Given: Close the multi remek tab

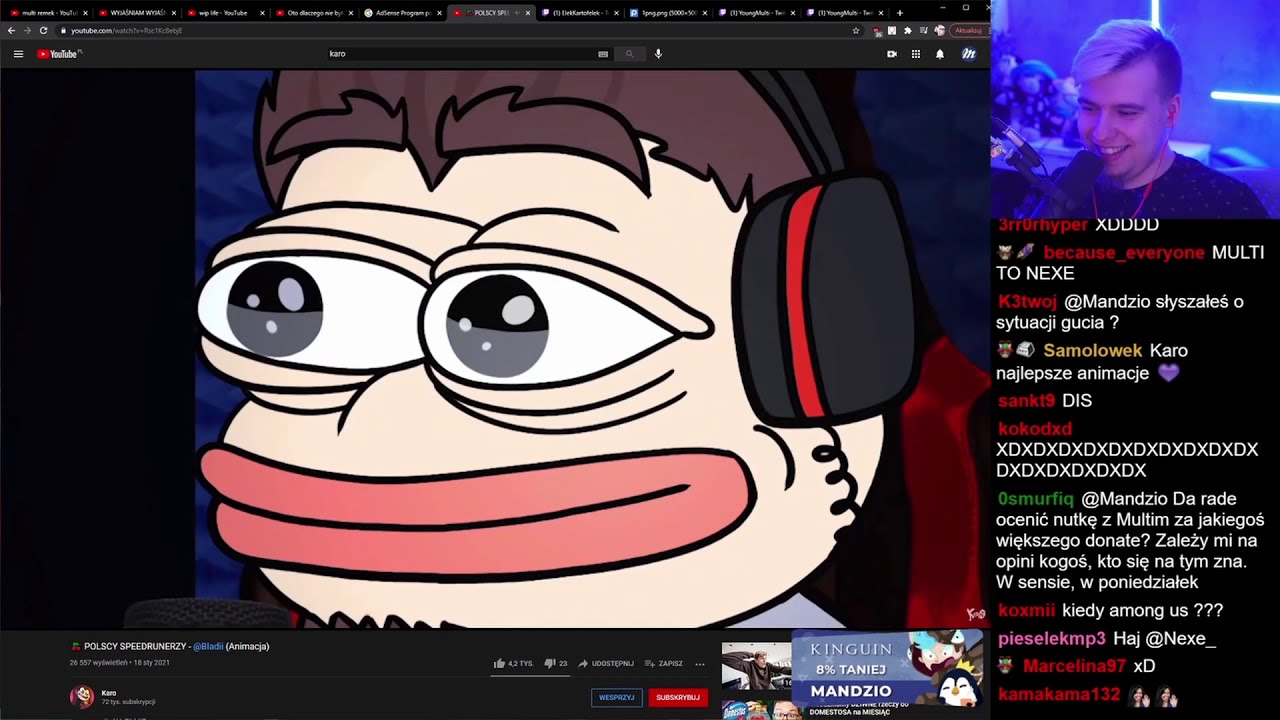Looking at the screenshot, I should 85,13.
